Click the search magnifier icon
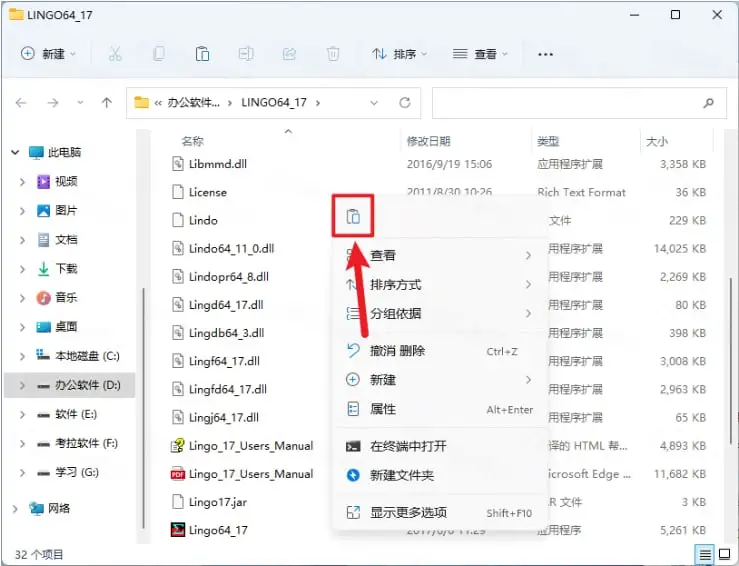The image size is (739, 566). [x=708, y=103]
